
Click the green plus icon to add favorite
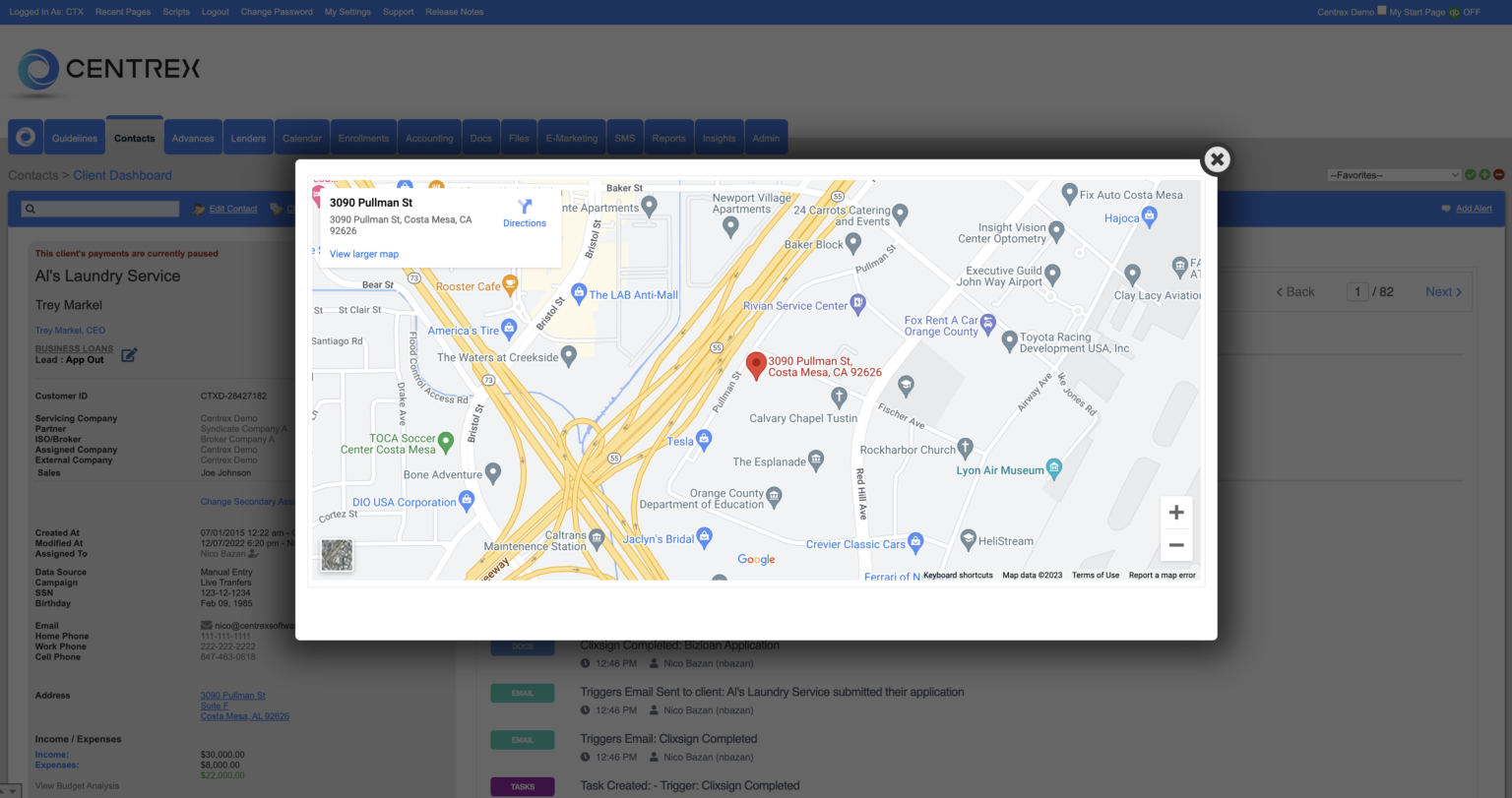(x=1484, y=174)
